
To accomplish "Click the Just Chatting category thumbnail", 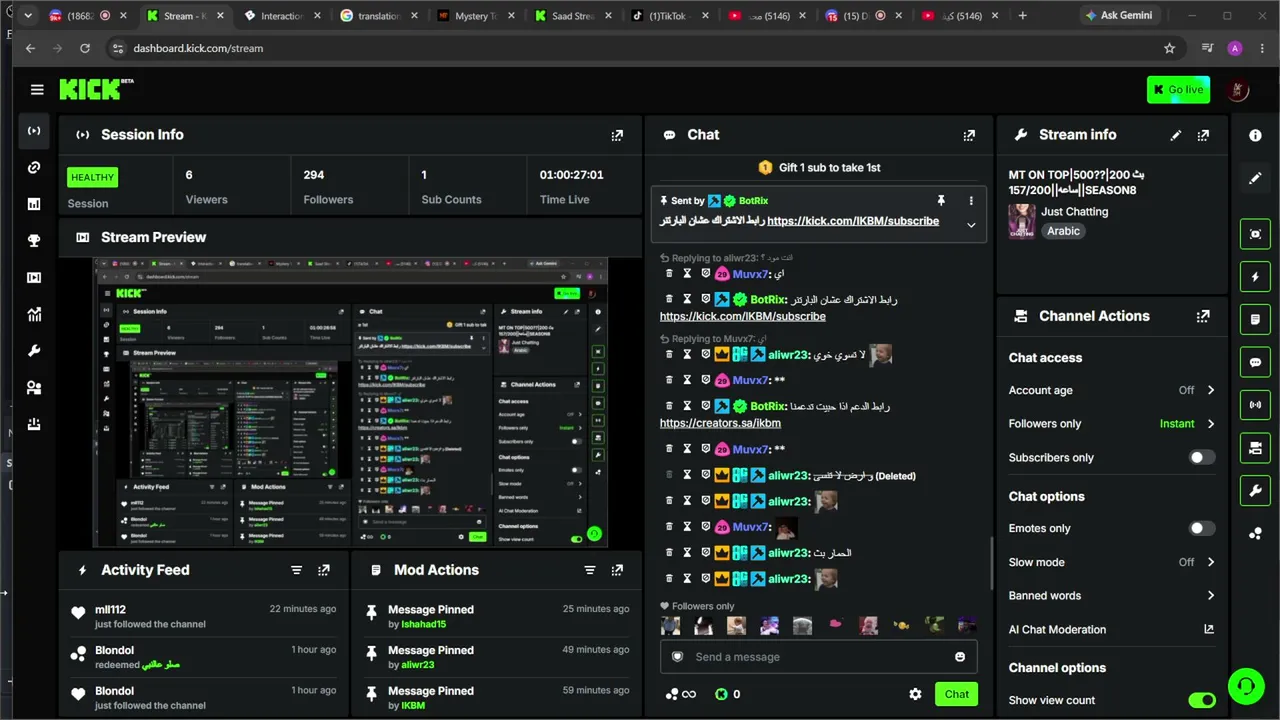I will [1021, 221].
